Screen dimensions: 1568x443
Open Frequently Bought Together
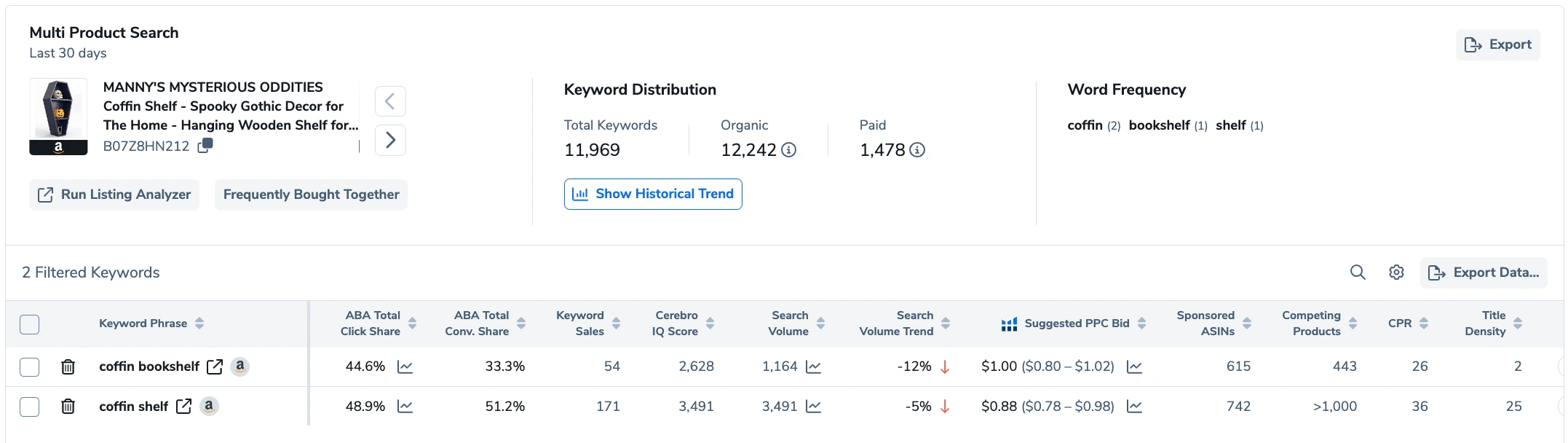pyautogui.click(x=311, y=195)
